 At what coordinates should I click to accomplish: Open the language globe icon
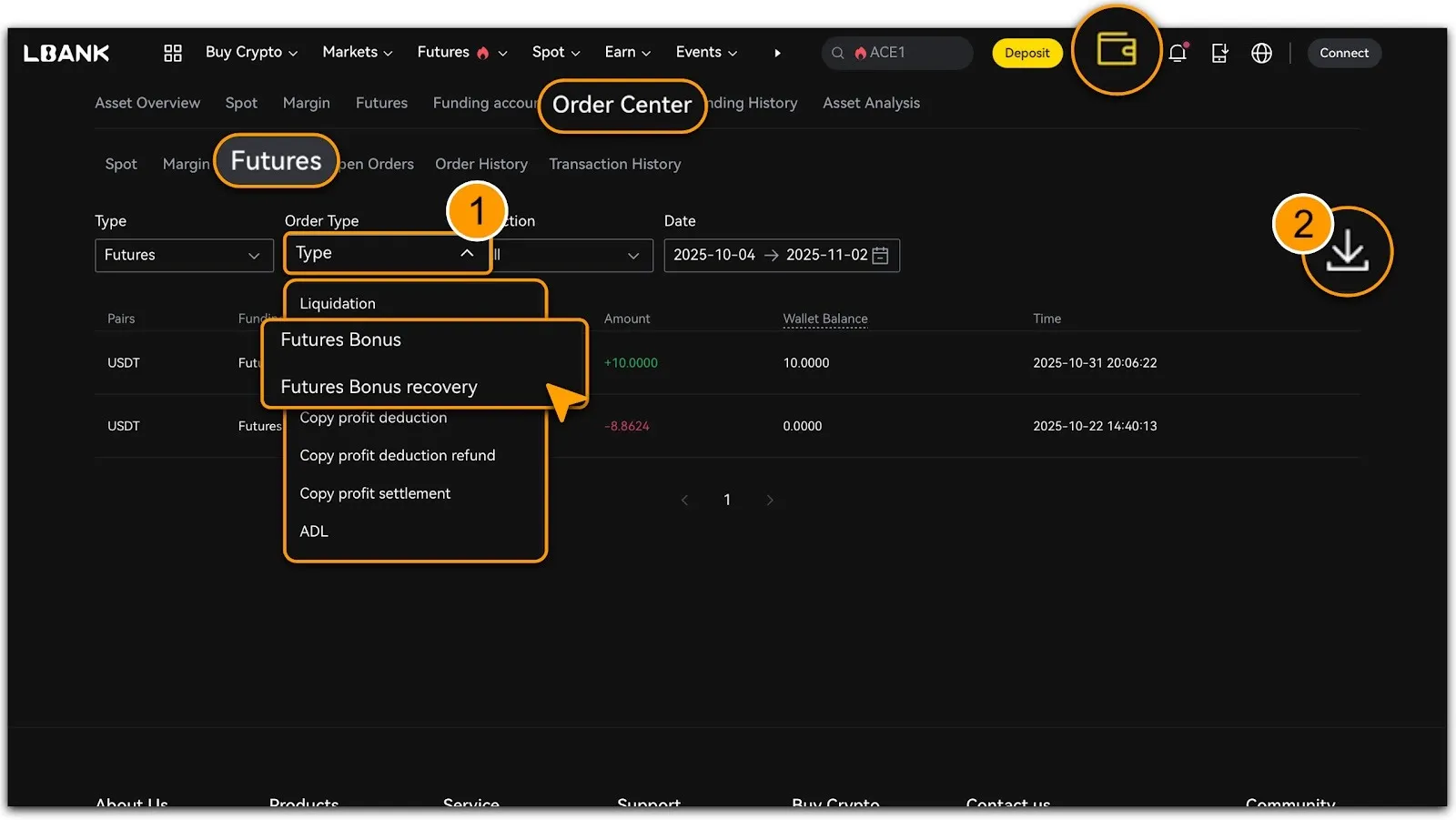[x=1261, y=53]
